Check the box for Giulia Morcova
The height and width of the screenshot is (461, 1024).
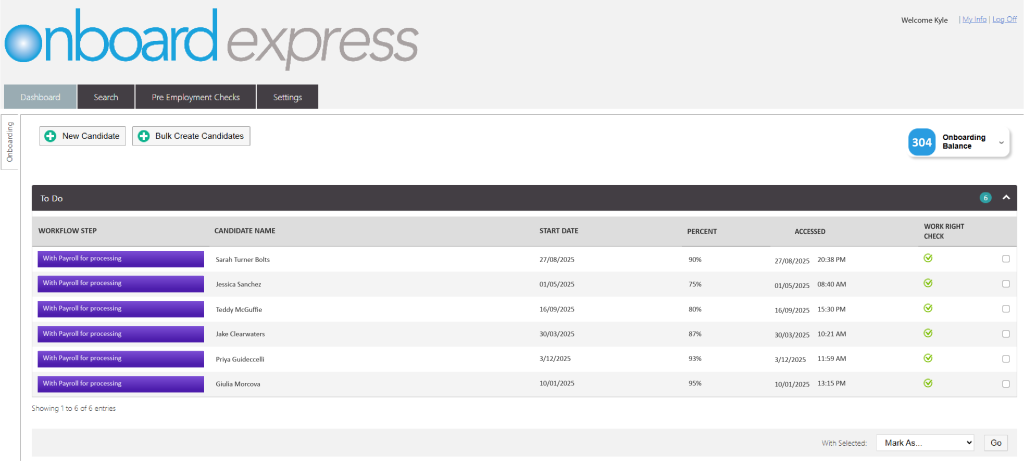[1005, 383]
